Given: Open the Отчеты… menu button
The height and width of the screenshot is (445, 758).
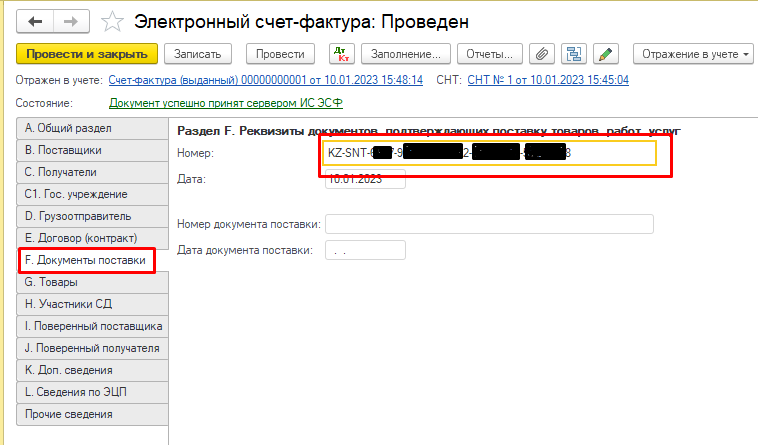Looking at the screenshot, I should [x=490, y=53].
